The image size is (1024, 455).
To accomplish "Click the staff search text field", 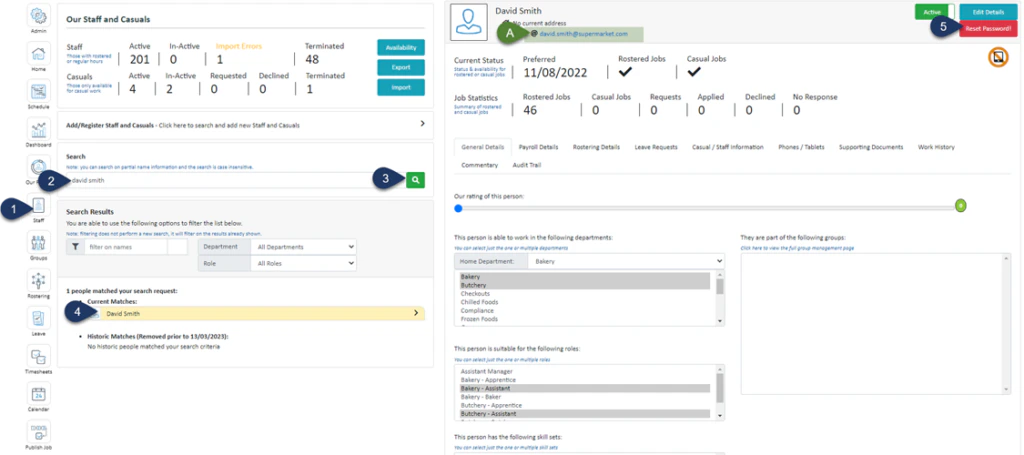I will click(x=234, y=180).
